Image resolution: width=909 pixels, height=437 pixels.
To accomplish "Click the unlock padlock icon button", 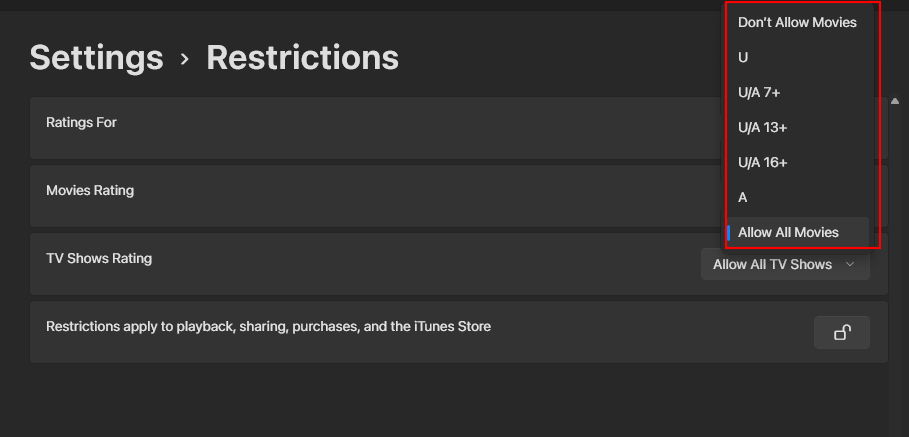I will click(841, 333).
